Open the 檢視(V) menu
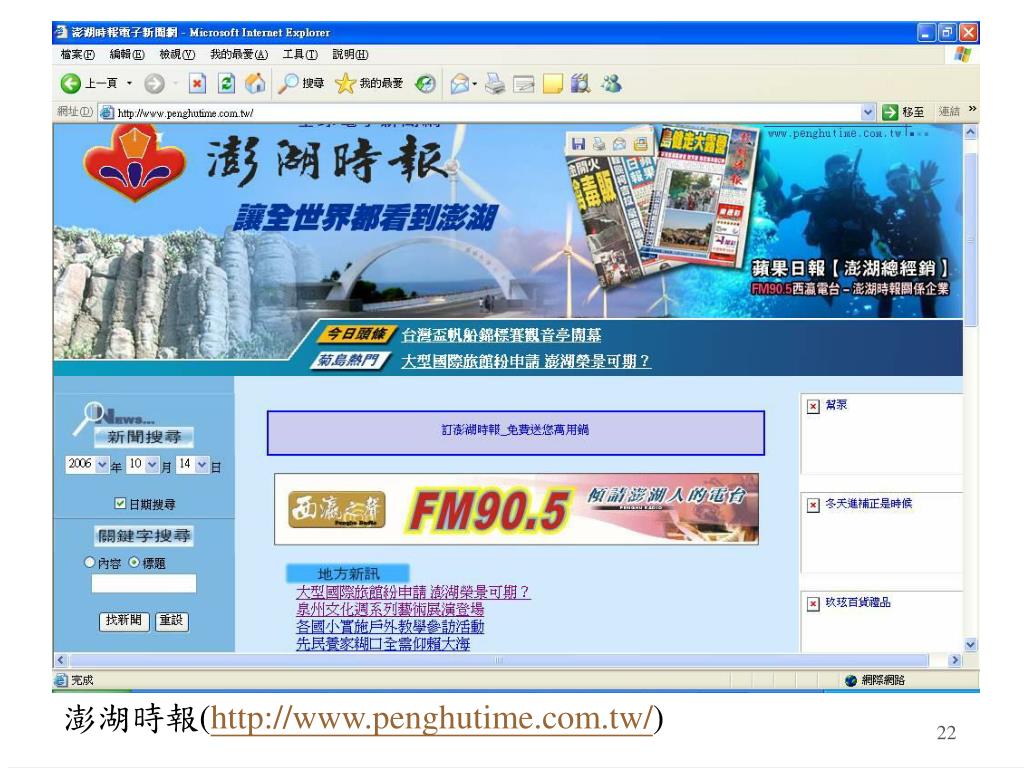 point(177,55)
